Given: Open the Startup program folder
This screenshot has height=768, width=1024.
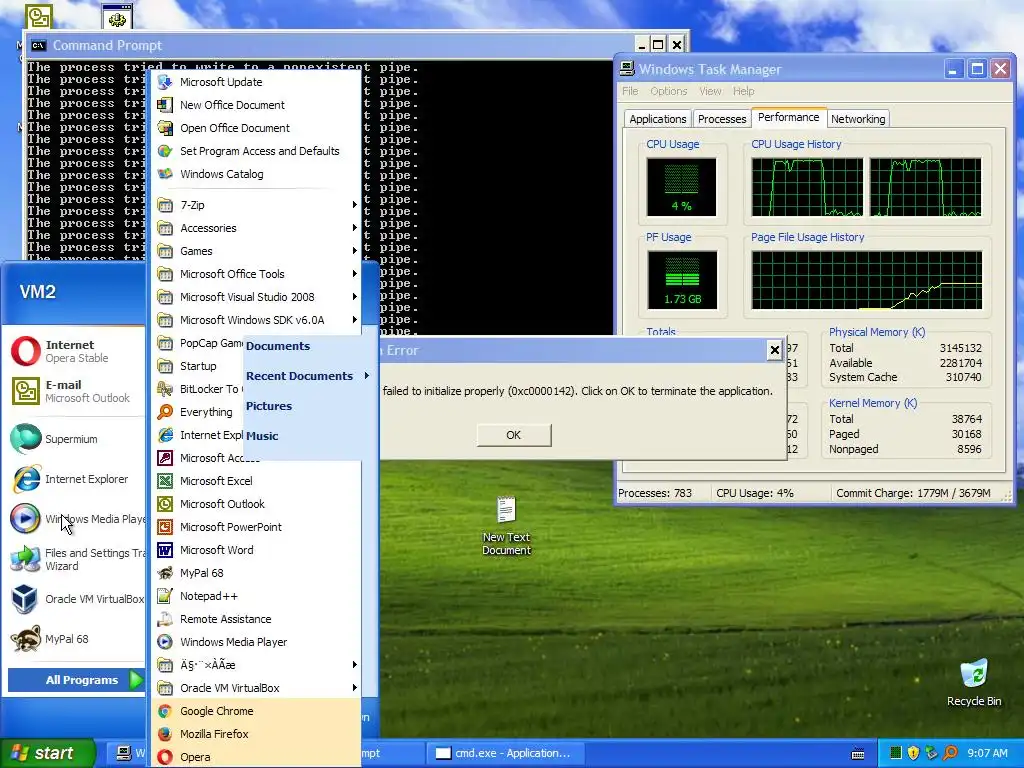Looking at the screenshot, I should point(199,366).
